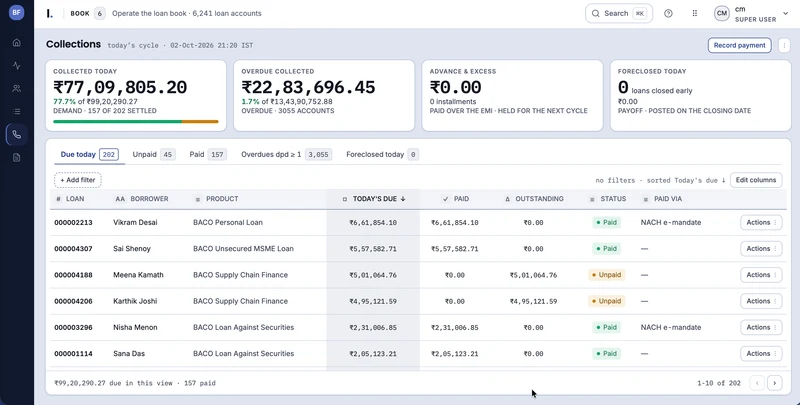Click loan number 000001114

73,353
